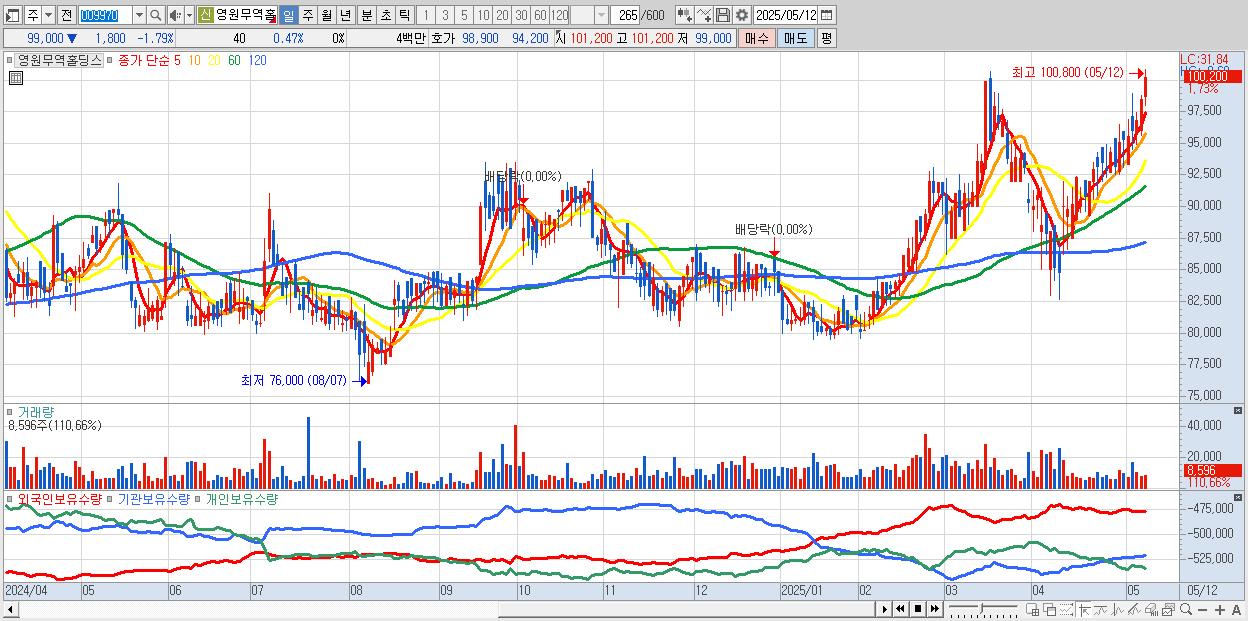Click the eraser tool icon
1248x621 pixels.
point(1151,610)
